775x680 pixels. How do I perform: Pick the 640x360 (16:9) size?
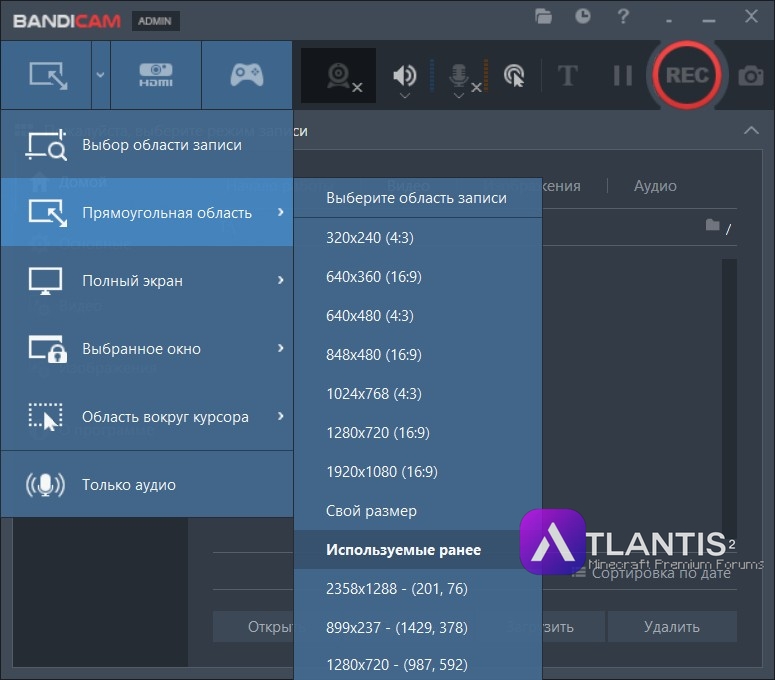pyautogui.click(x=418, y=277)
